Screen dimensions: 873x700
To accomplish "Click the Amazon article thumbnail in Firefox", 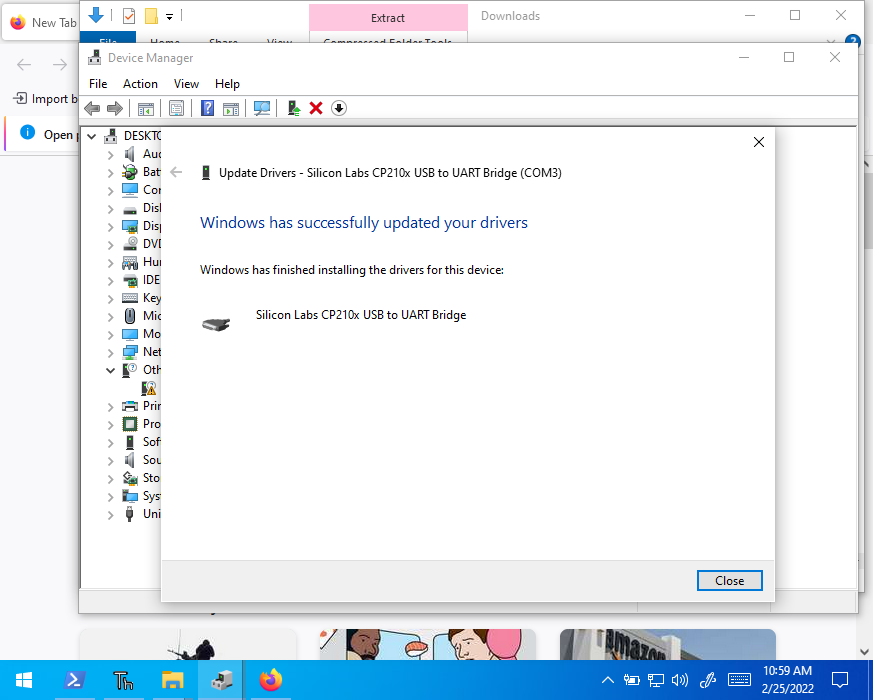I will coord(668,645).
